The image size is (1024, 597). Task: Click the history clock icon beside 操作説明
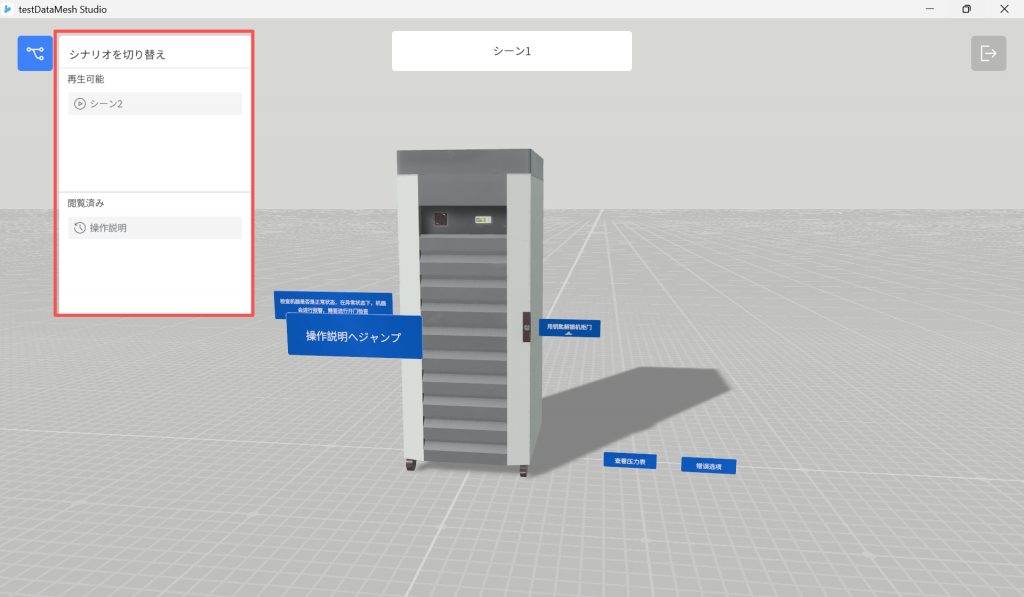pyautogui.click(x=80, y=228)
